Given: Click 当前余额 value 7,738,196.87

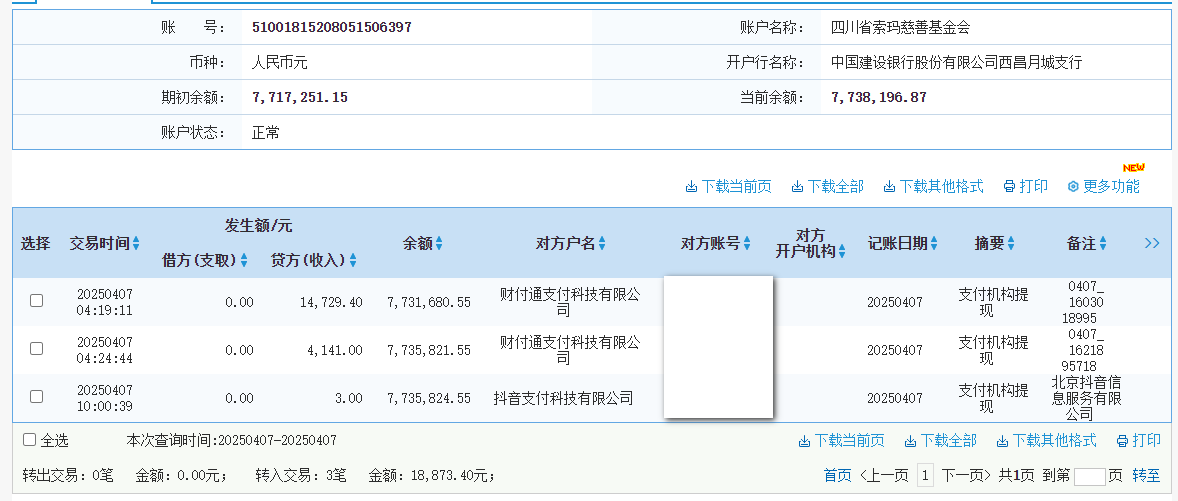Looking at the screenshot, I should 879,98.
